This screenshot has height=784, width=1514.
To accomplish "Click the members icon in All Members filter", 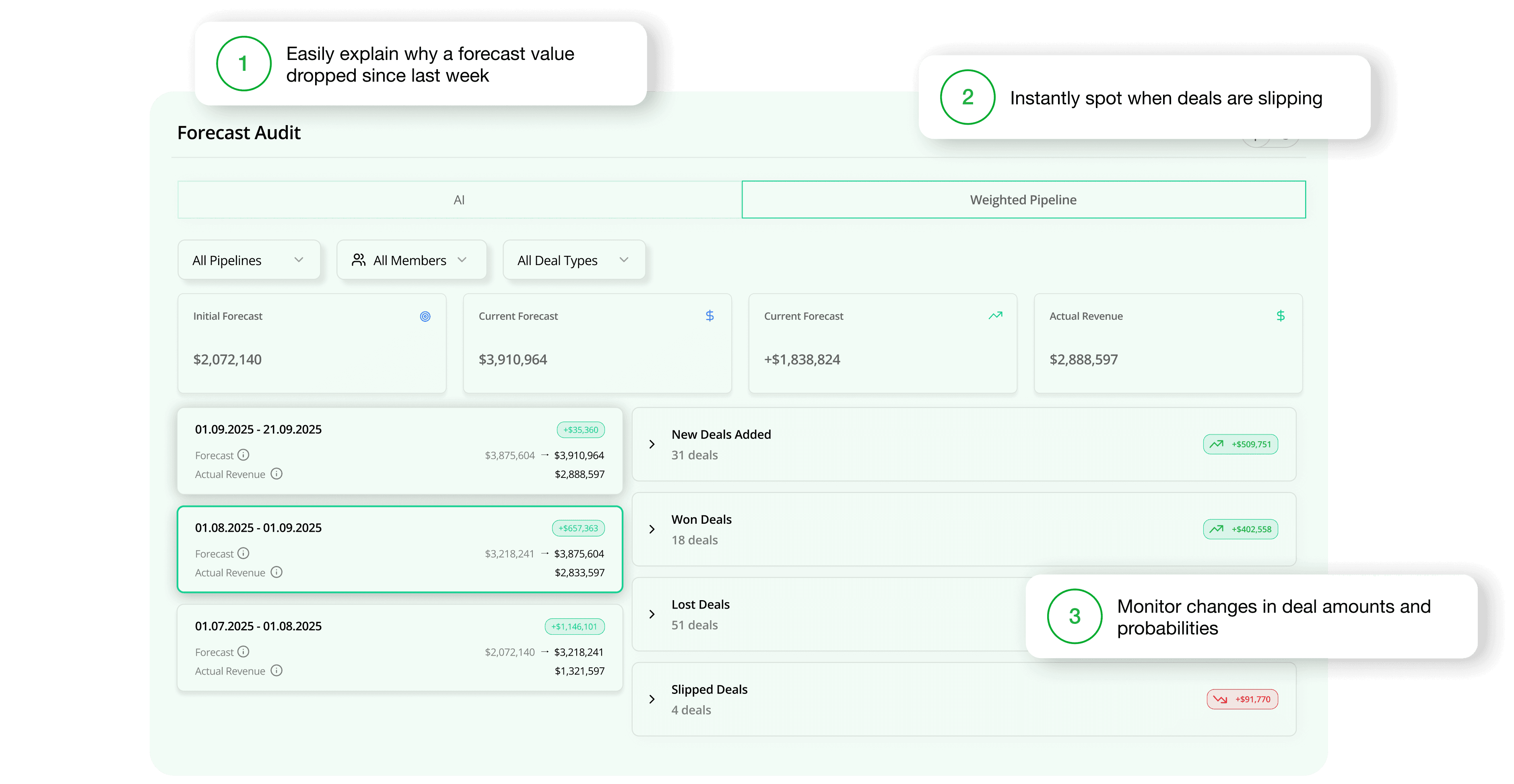I will coord(358,260).
